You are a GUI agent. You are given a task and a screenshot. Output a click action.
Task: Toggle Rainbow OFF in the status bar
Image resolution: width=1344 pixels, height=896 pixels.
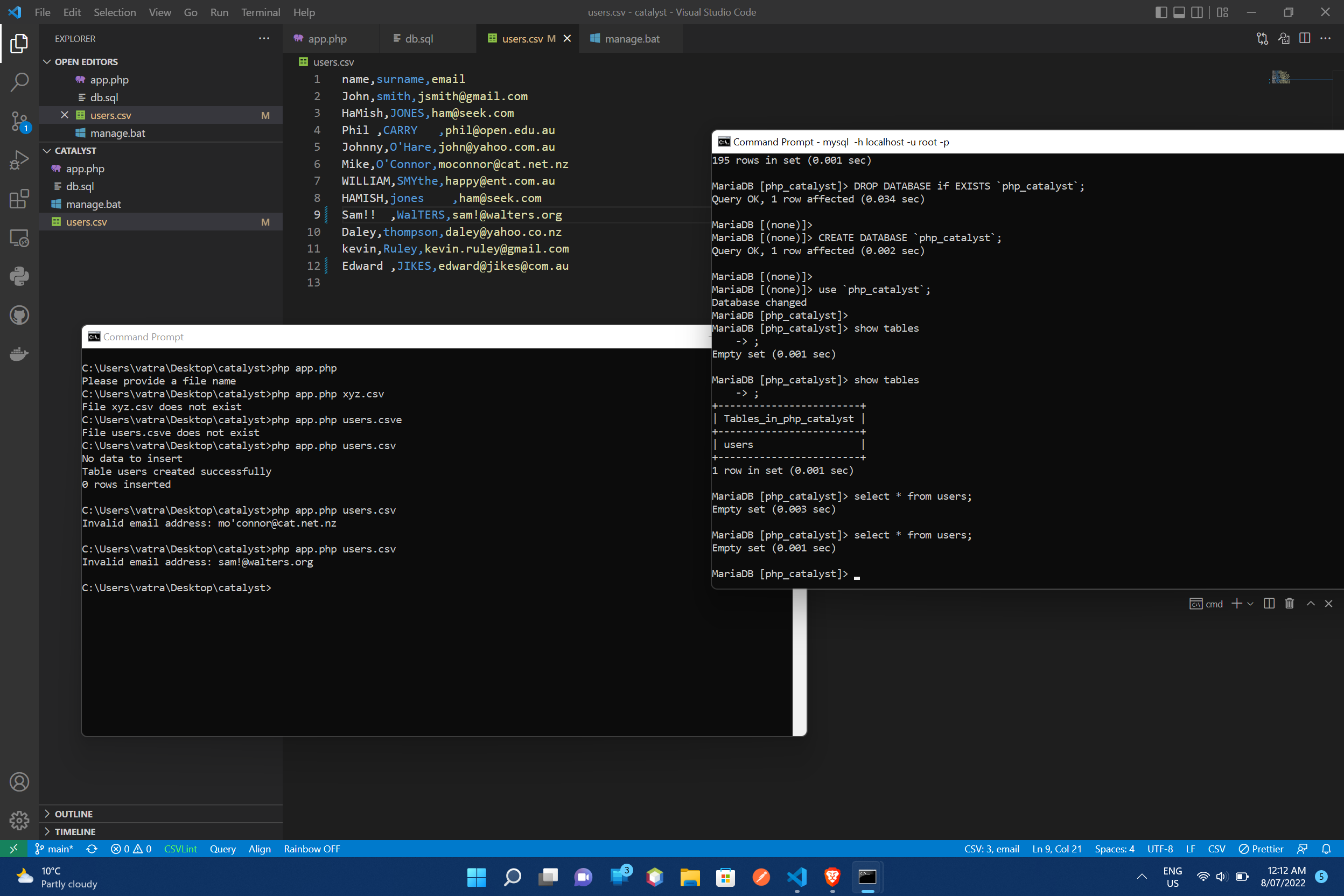[x=311, y=849]
